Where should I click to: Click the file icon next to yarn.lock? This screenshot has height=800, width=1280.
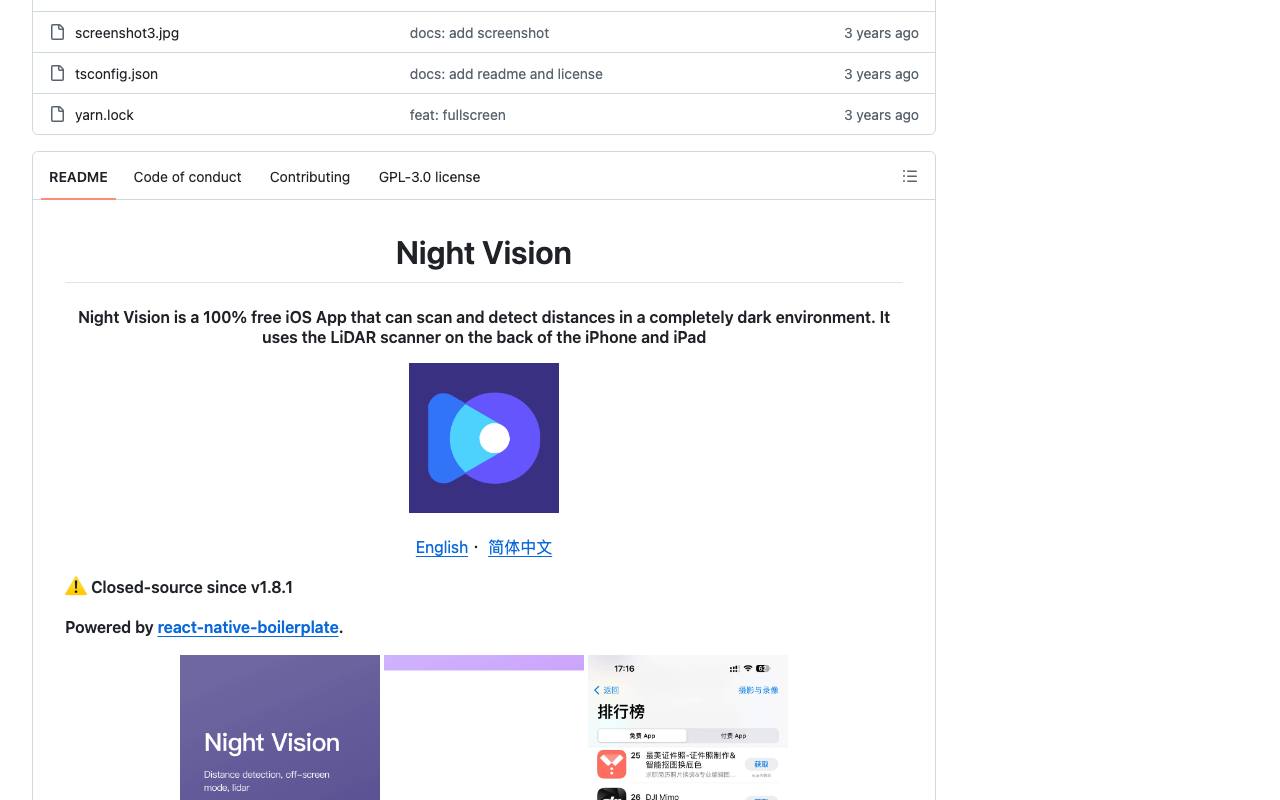click(58, 115)
